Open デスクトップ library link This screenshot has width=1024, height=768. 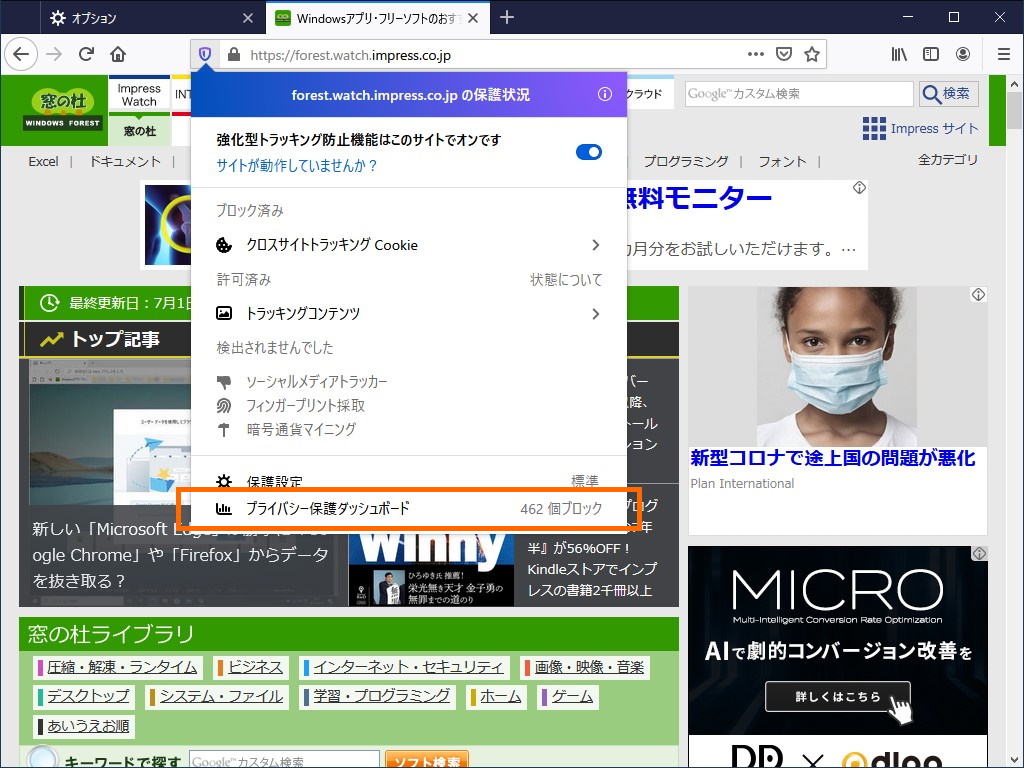88,696
